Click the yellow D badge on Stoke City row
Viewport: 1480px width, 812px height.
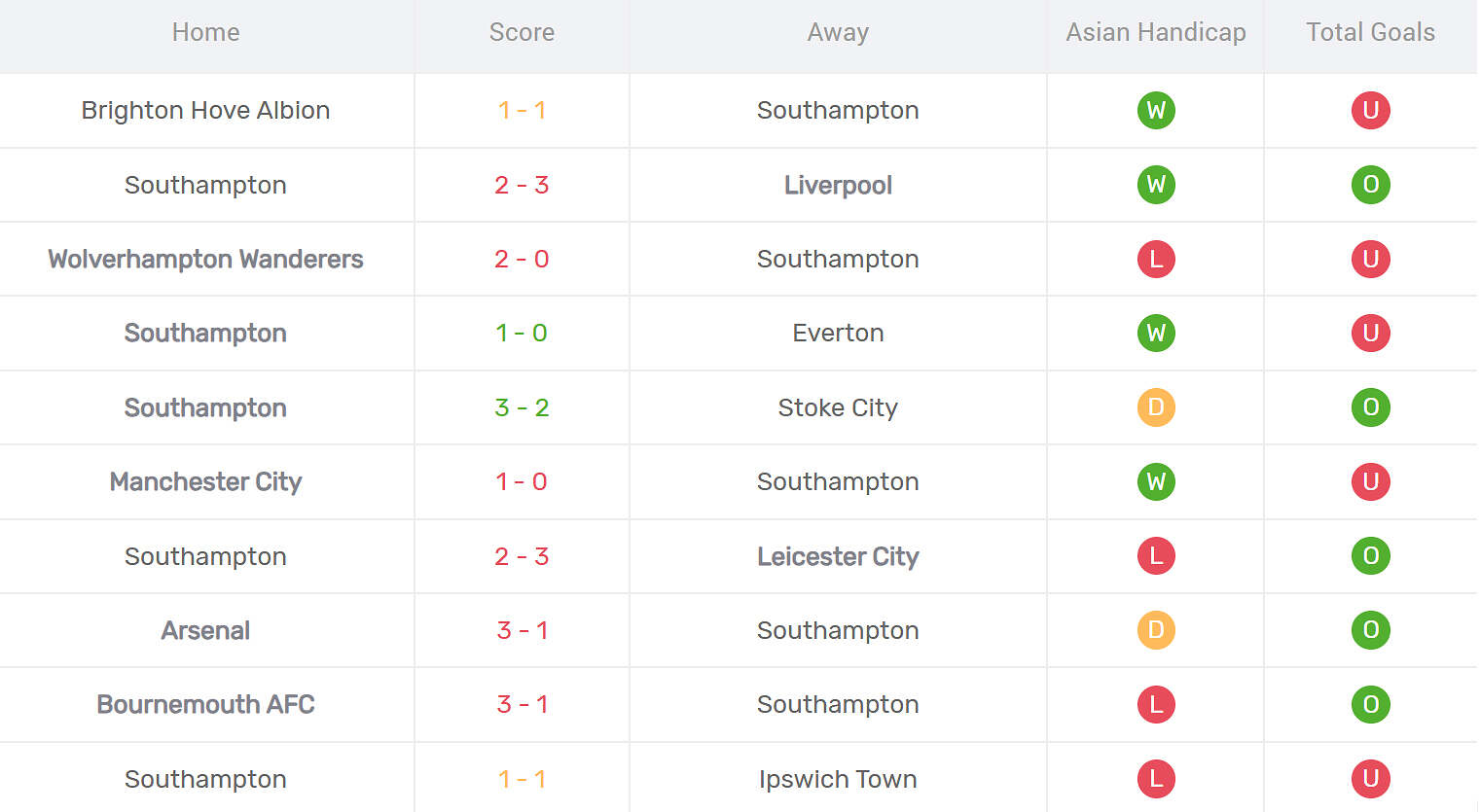point(1155,407)
